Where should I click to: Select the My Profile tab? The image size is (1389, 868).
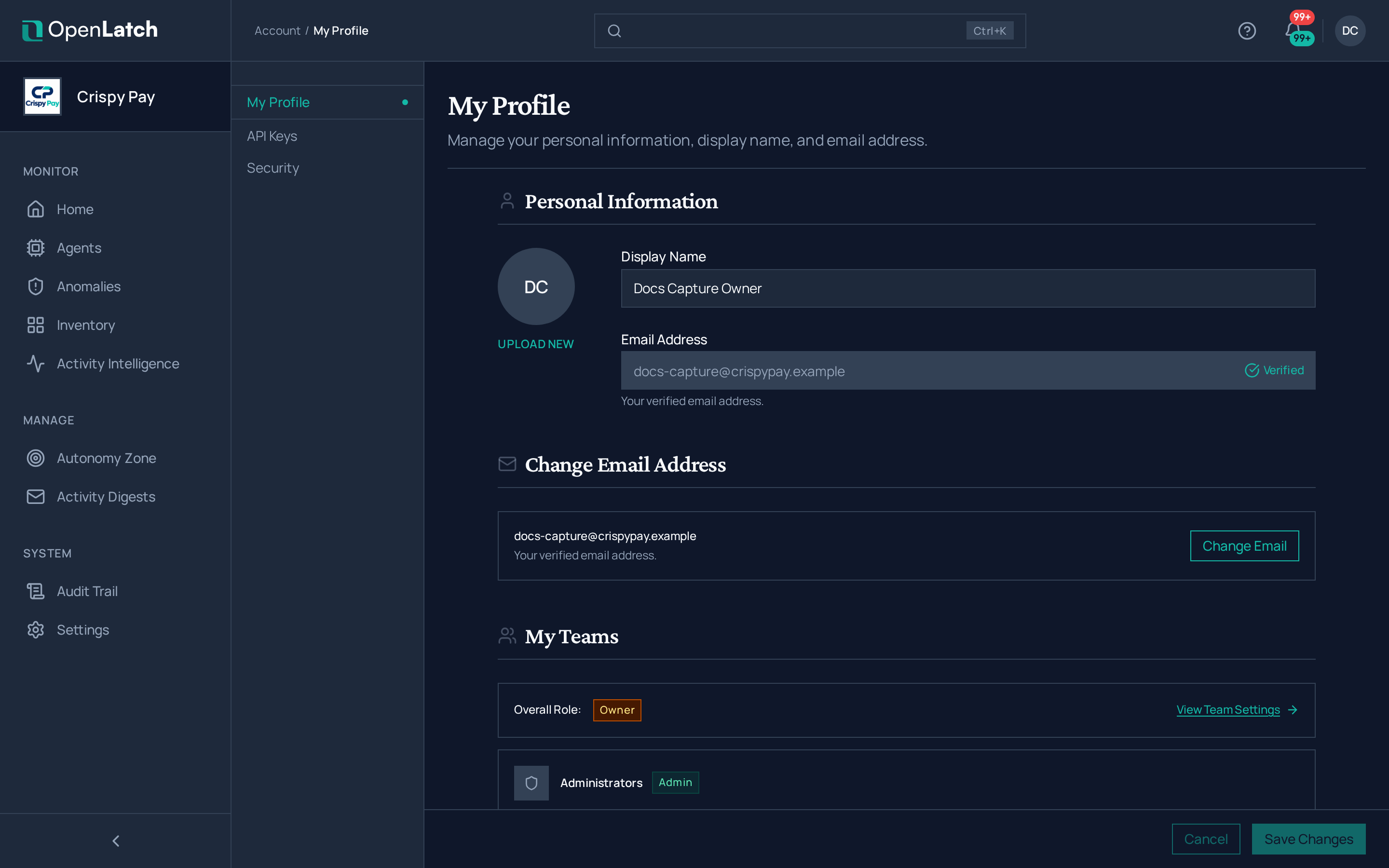[x=327, y=102]
